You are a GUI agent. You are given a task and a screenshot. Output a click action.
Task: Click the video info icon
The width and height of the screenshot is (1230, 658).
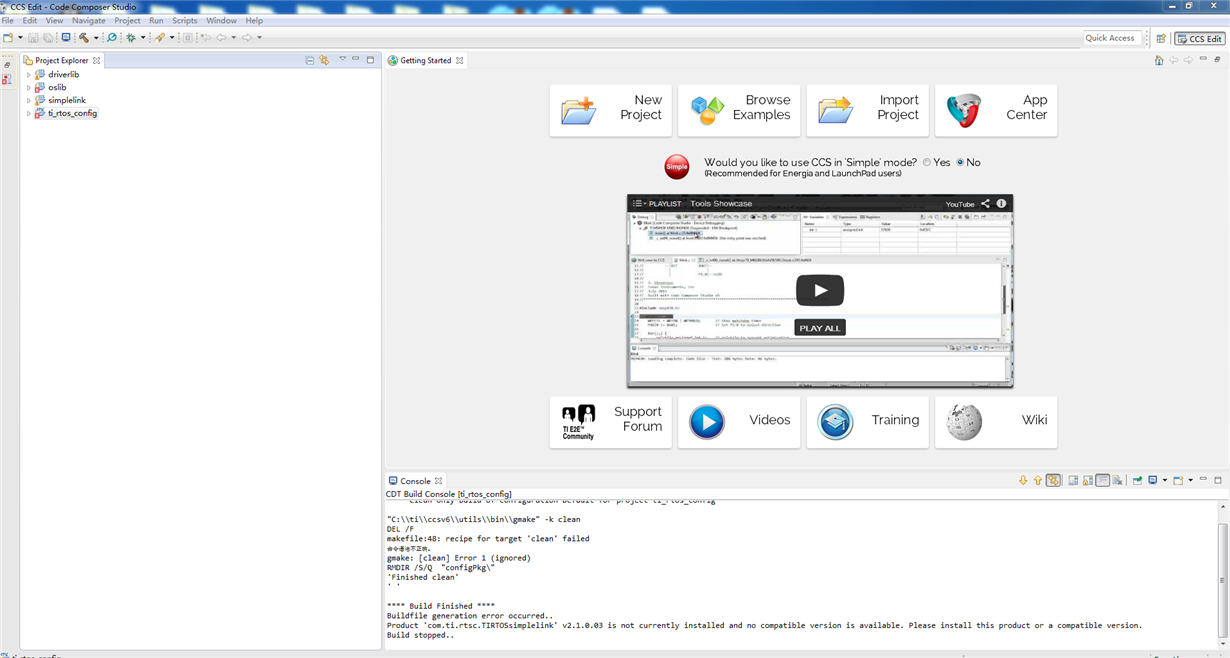(x=1001, y=203)
